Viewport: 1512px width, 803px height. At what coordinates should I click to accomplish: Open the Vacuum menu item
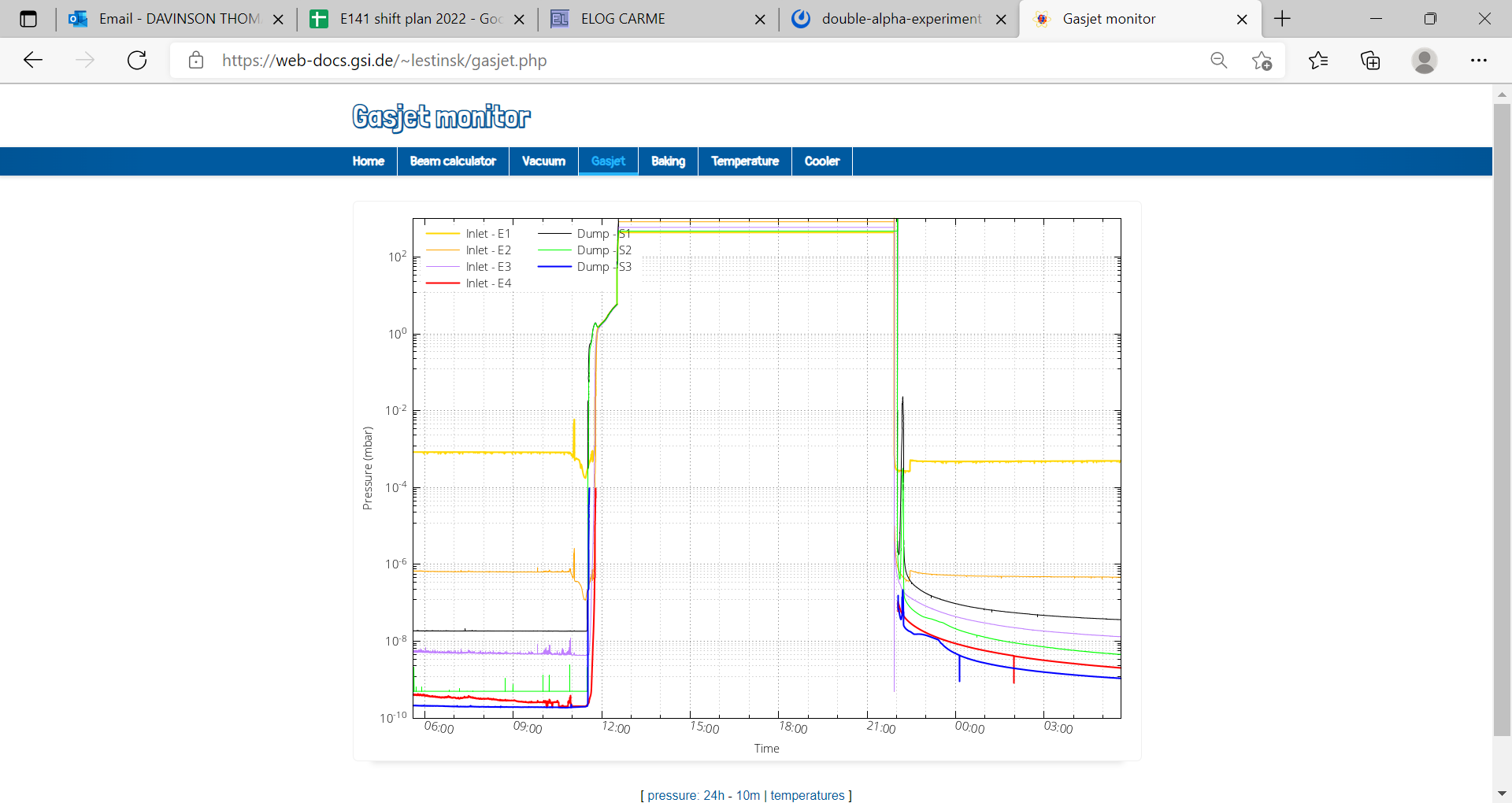543,161
